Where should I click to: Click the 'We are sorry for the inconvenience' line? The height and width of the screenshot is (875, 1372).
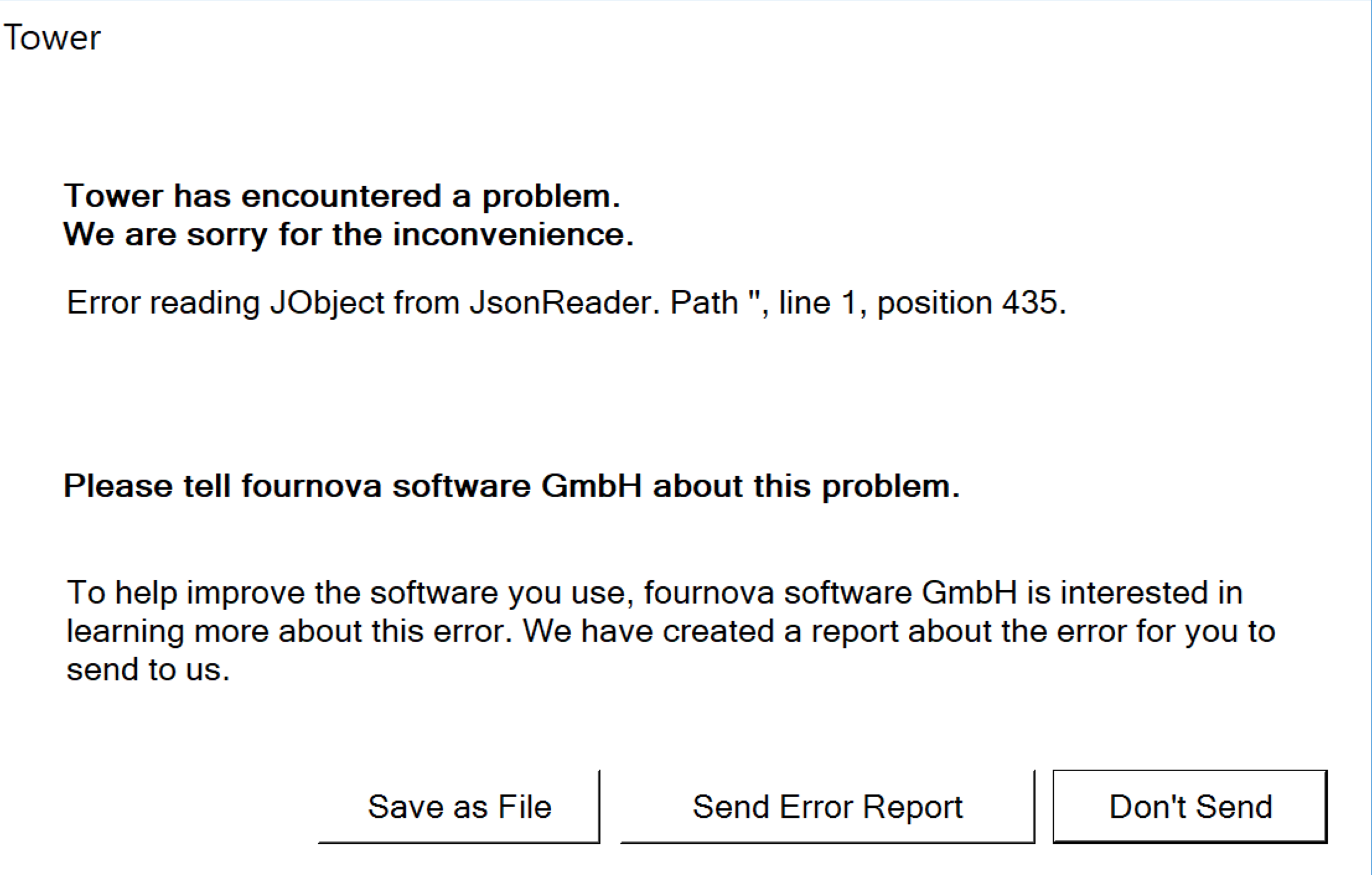click(348, 235)
